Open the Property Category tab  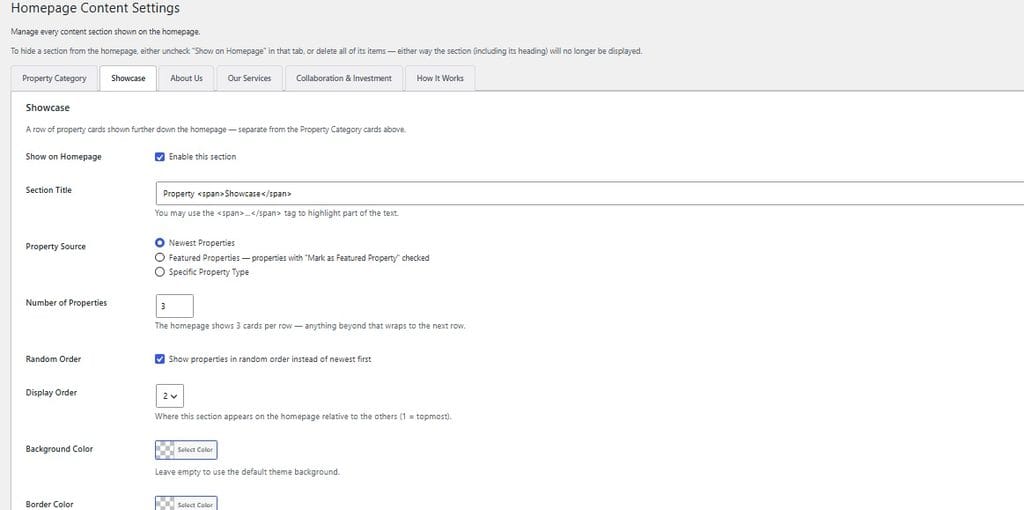54,78
